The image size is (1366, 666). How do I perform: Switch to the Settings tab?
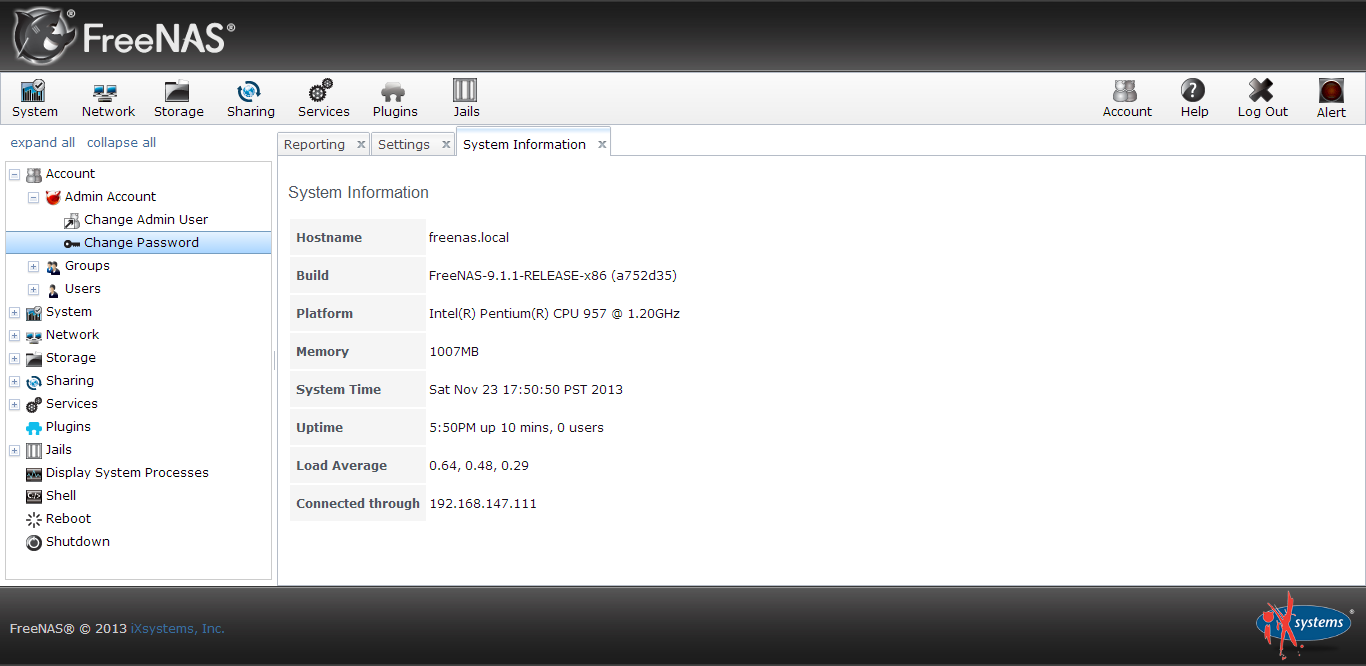point(404,144)
